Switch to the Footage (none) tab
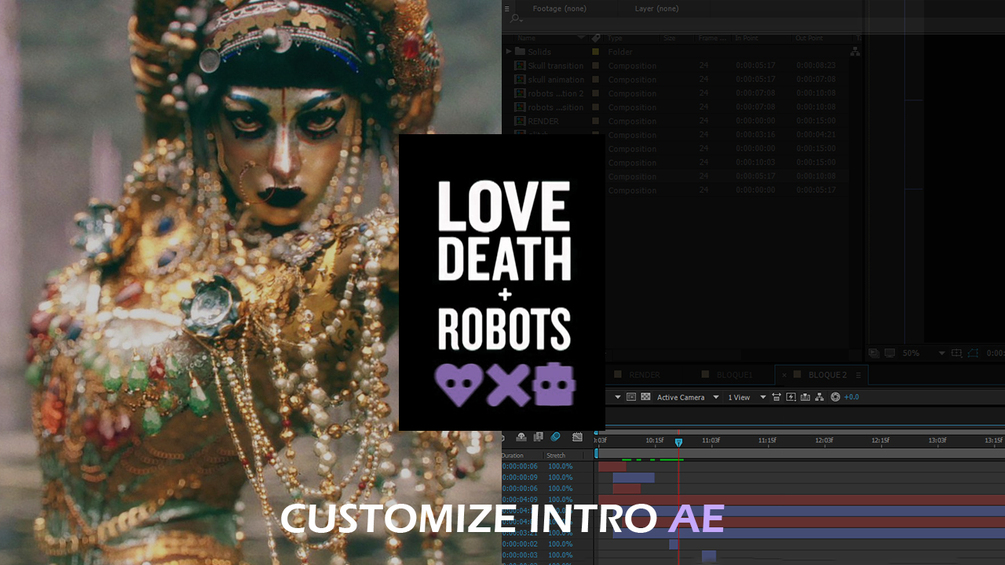The height and width of the screenshot is (565, 1005). [559, 9]
